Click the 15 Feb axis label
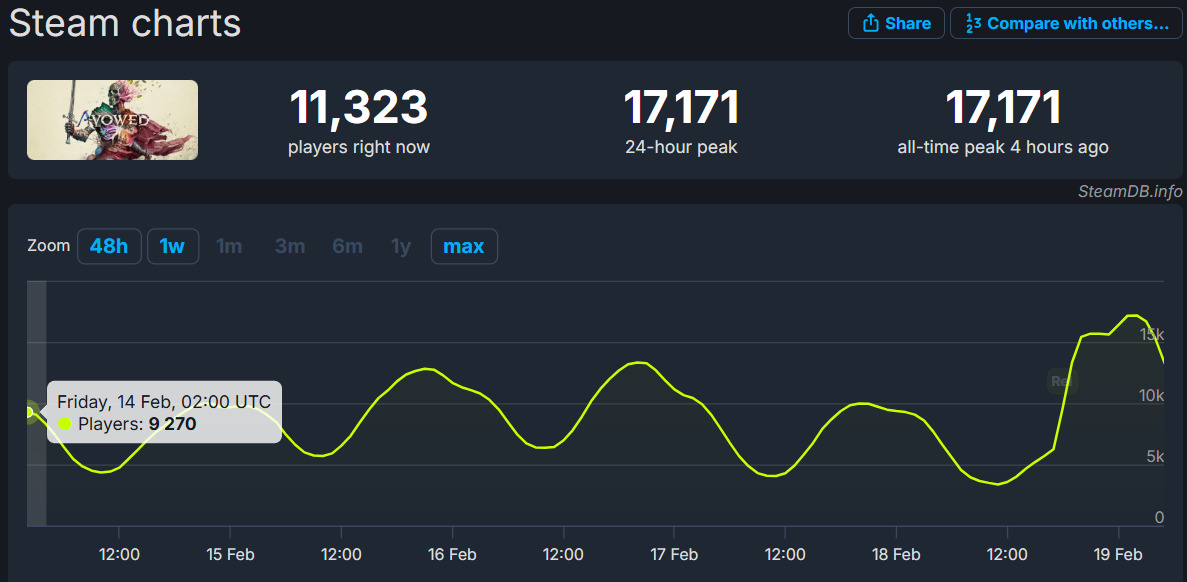Screen dimensions: 1187x582 [229, 555]
